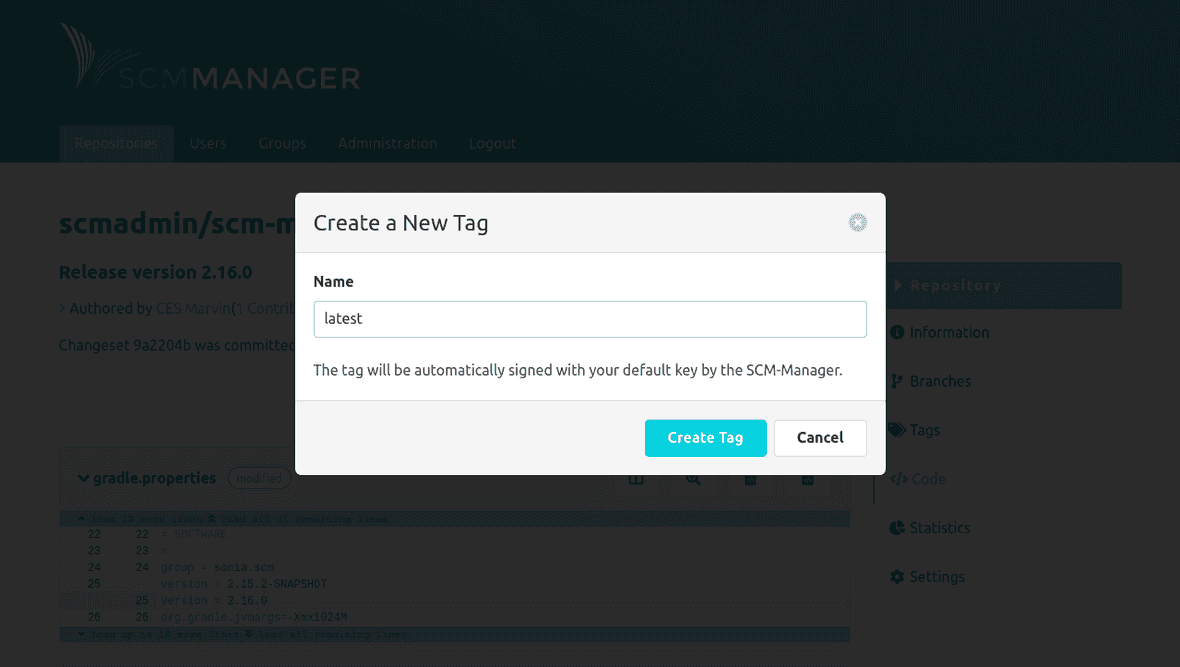The height and width of the screenshot is (667, 1180).
Task: Click the tag Name input field
Action: [589, 319]
